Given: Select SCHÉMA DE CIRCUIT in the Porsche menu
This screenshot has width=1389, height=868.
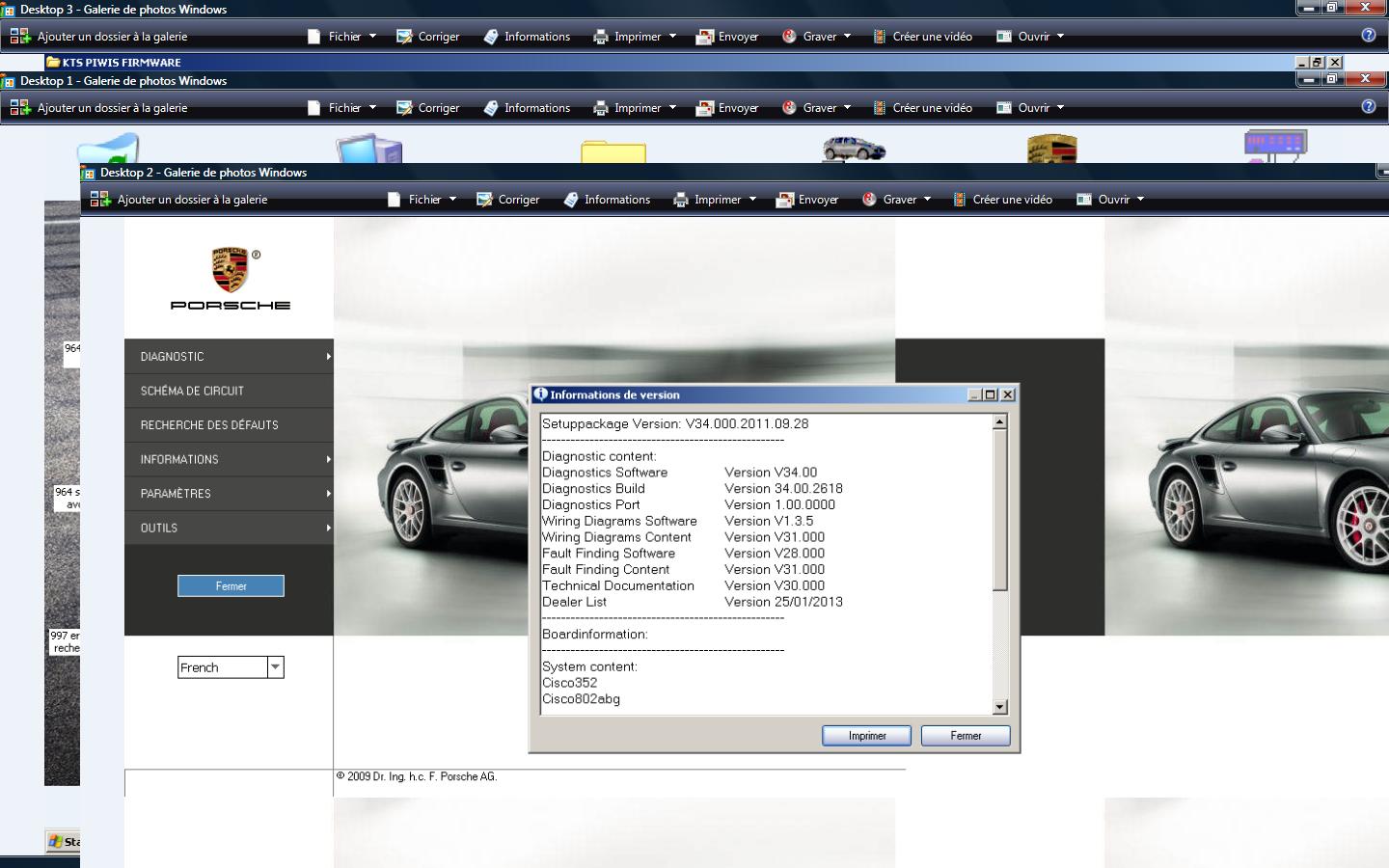Looking at the screenshot, I should click(229, 391).
